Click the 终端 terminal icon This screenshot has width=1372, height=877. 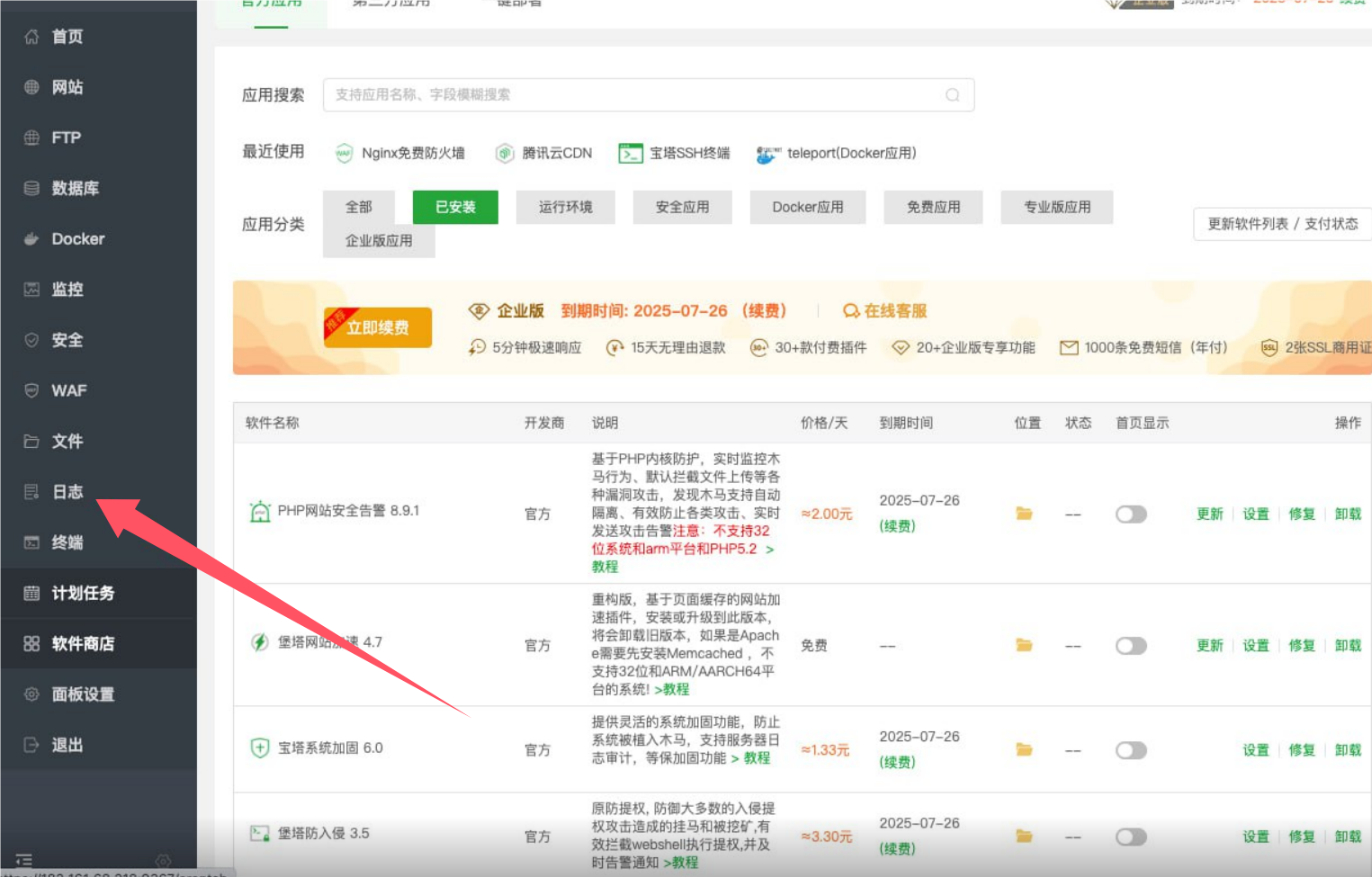point(31,542)
